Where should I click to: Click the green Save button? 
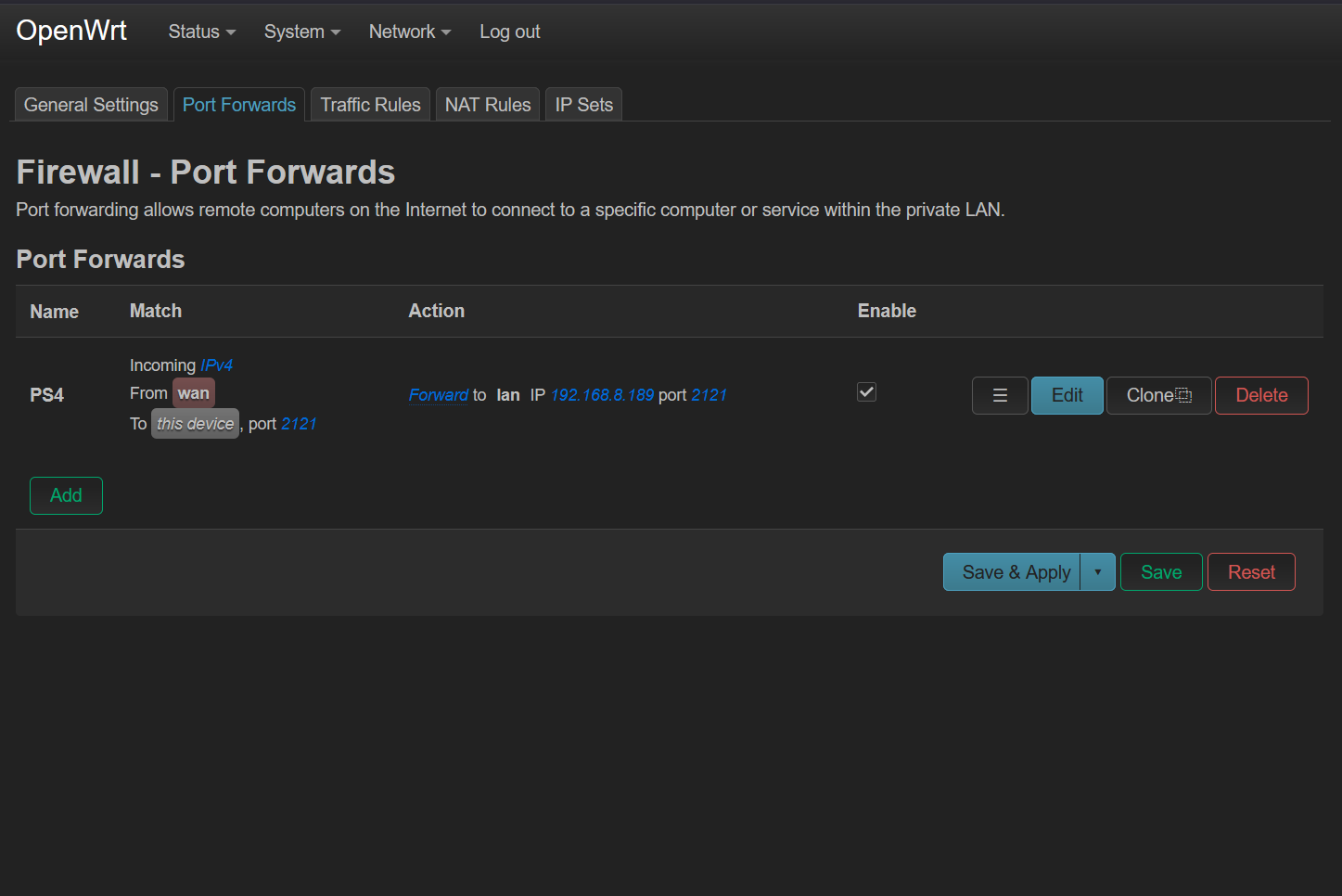pos(1161,572)
